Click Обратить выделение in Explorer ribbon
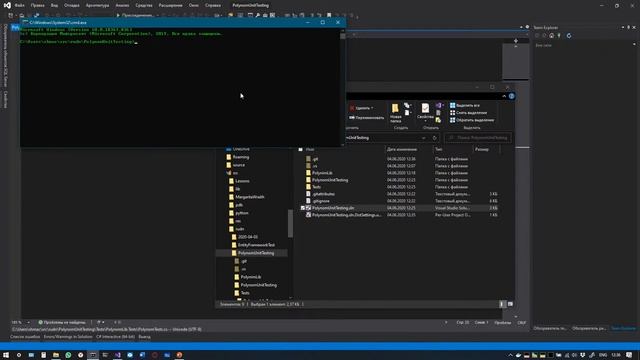Viewport: 640px width, 360px height. 472,120
